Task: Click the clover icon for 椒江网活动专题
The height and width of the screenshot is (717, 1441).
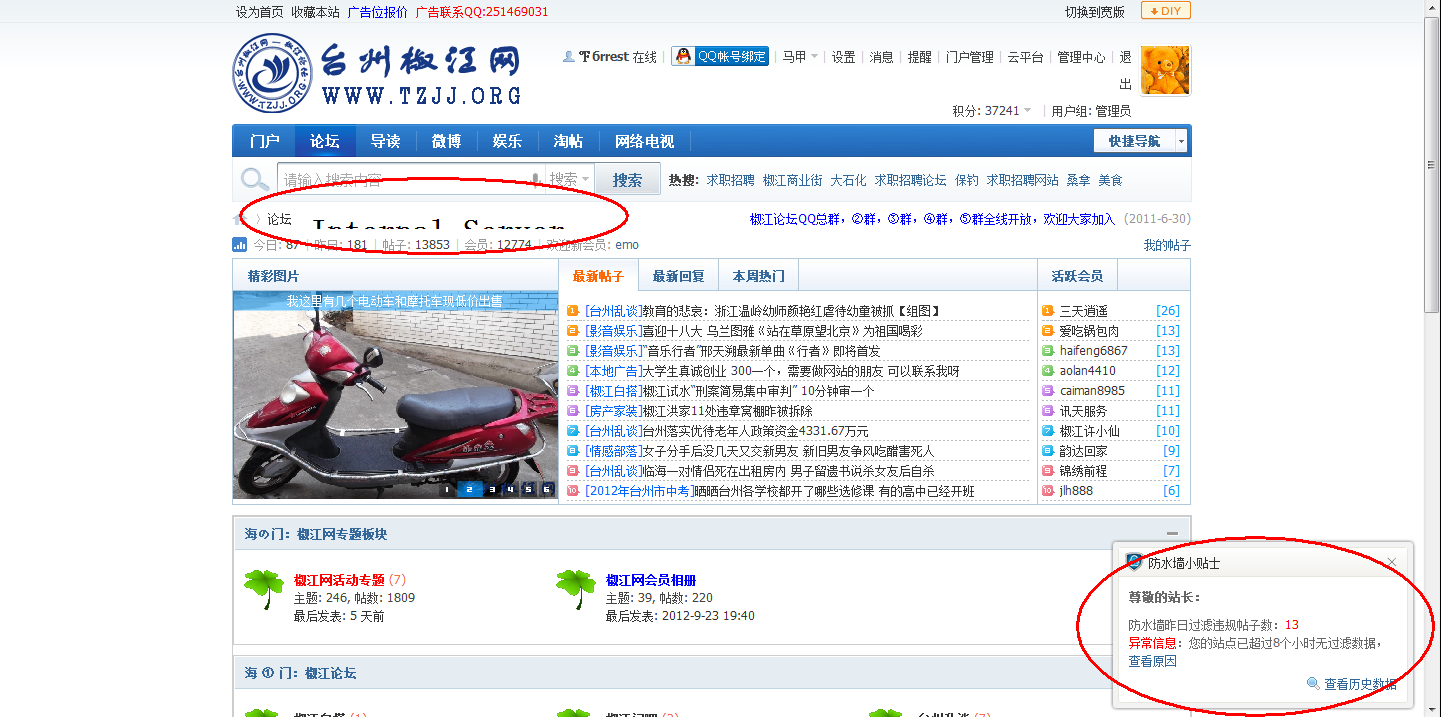Action: 264,590
